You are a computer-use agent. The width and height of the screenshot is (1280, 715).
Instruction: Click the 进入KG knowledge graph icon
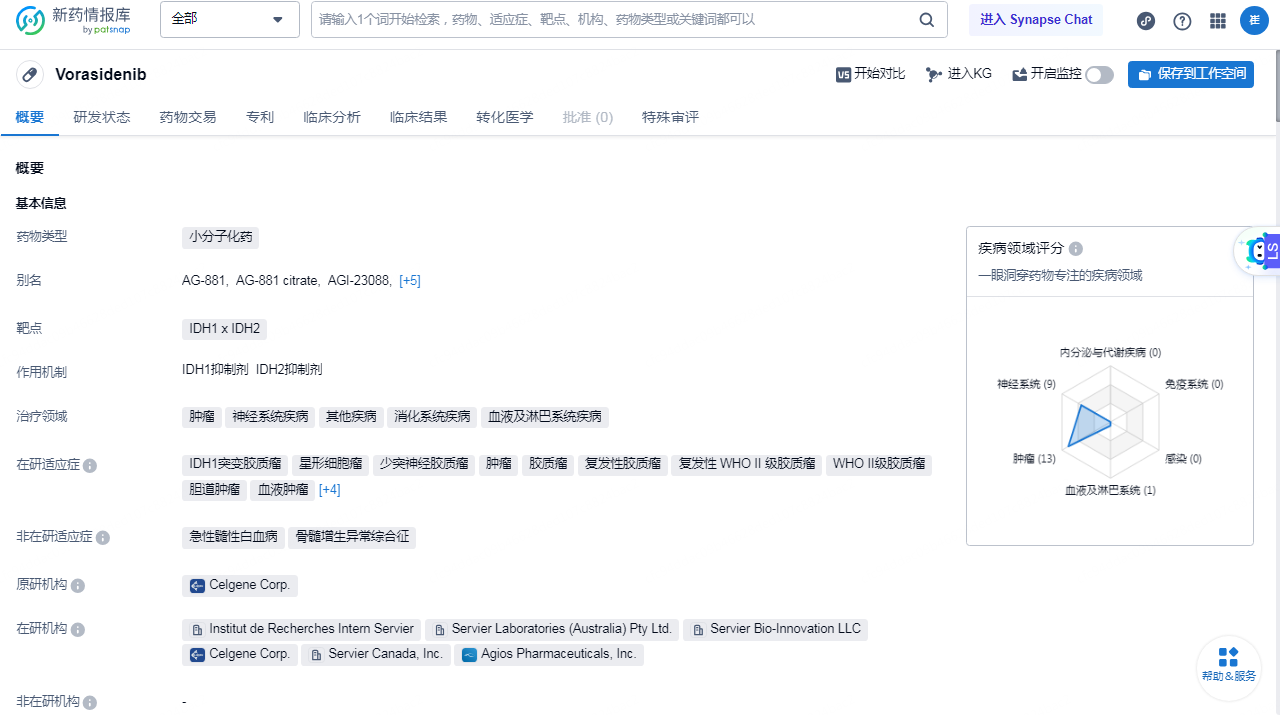pyautogui.click(x=933, y=74)
